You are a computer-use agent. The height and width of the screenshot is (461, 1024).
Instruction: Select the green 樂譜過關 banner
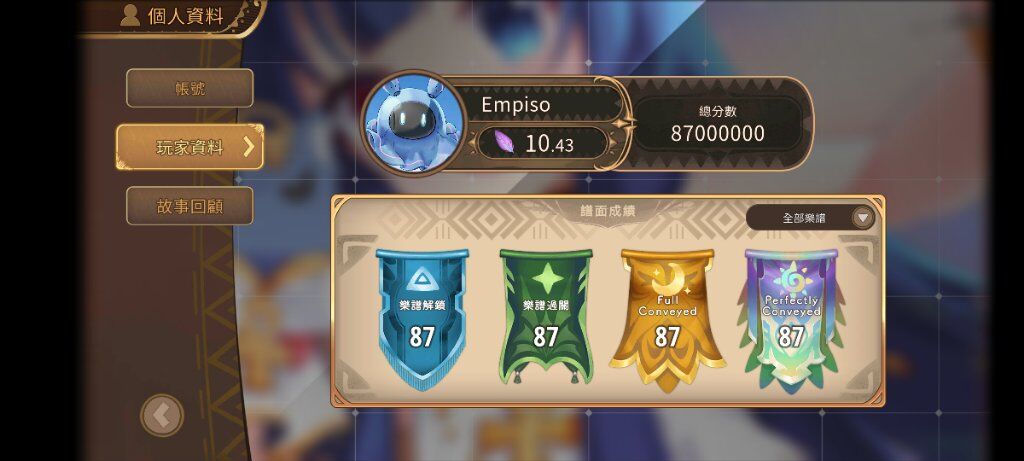tap(545, 316)
